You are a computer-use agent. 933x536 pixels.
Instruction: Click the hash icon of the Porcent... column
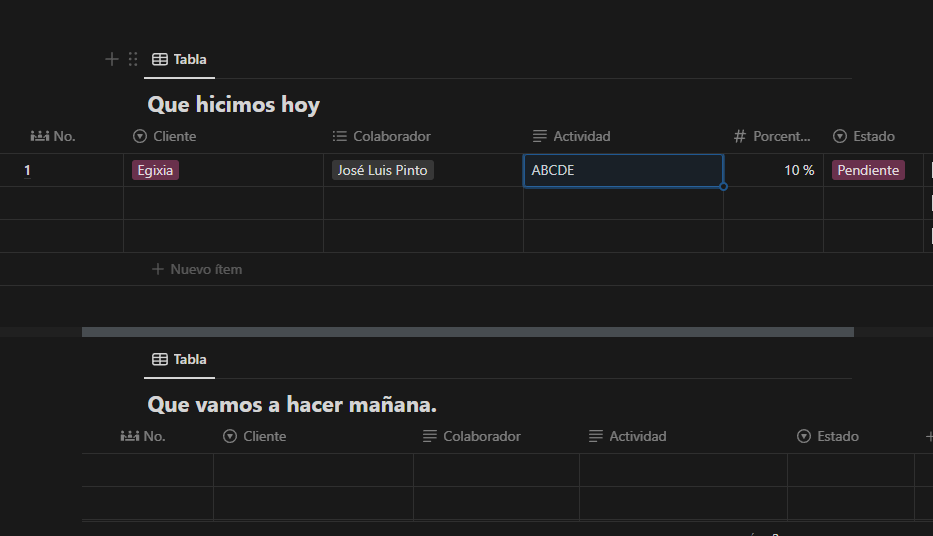tap(740, 136)
